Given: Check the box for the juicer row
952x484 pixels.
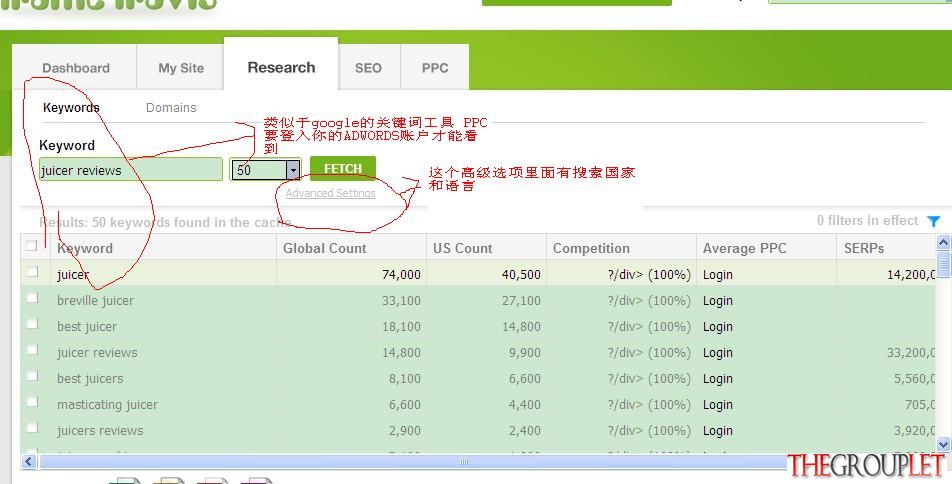Looking at the screenshot, I should pyautogui.click(x=32, y=271).
